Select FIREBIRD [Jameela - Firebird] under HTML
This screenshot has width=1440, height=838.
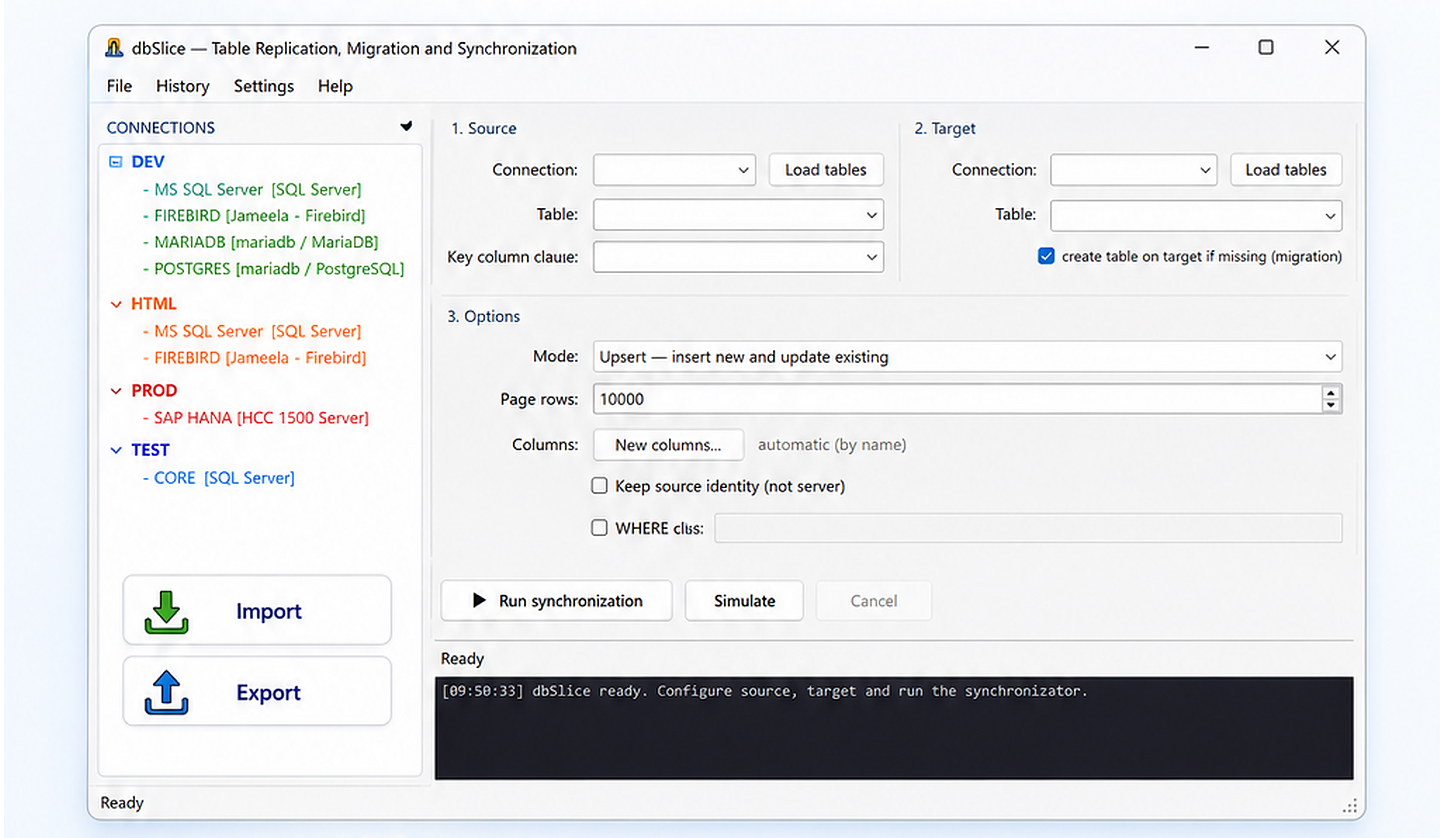[x=254, y=357]
